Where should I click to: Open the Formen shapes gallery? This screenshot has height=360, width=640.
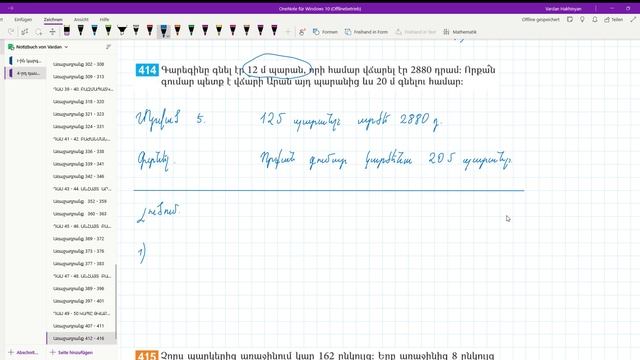click(x=325, y=32)
